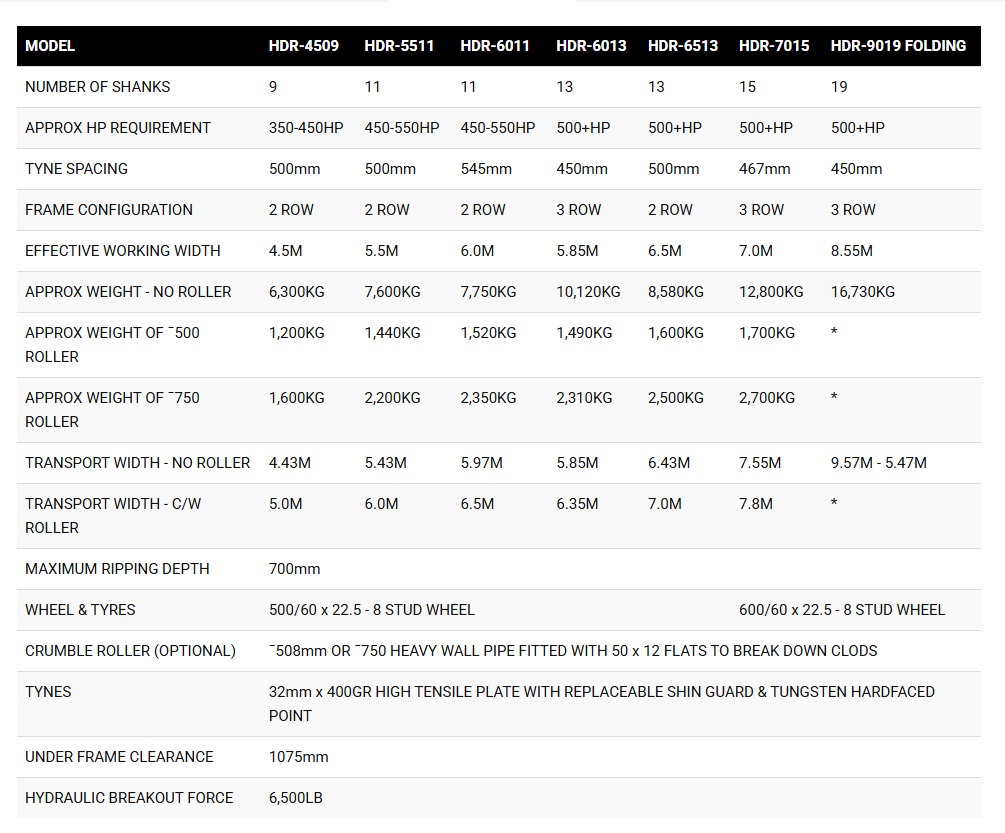Click the CRUMBLE ROLLER (OPTIONAL) row label

click(x=130, y=651)
